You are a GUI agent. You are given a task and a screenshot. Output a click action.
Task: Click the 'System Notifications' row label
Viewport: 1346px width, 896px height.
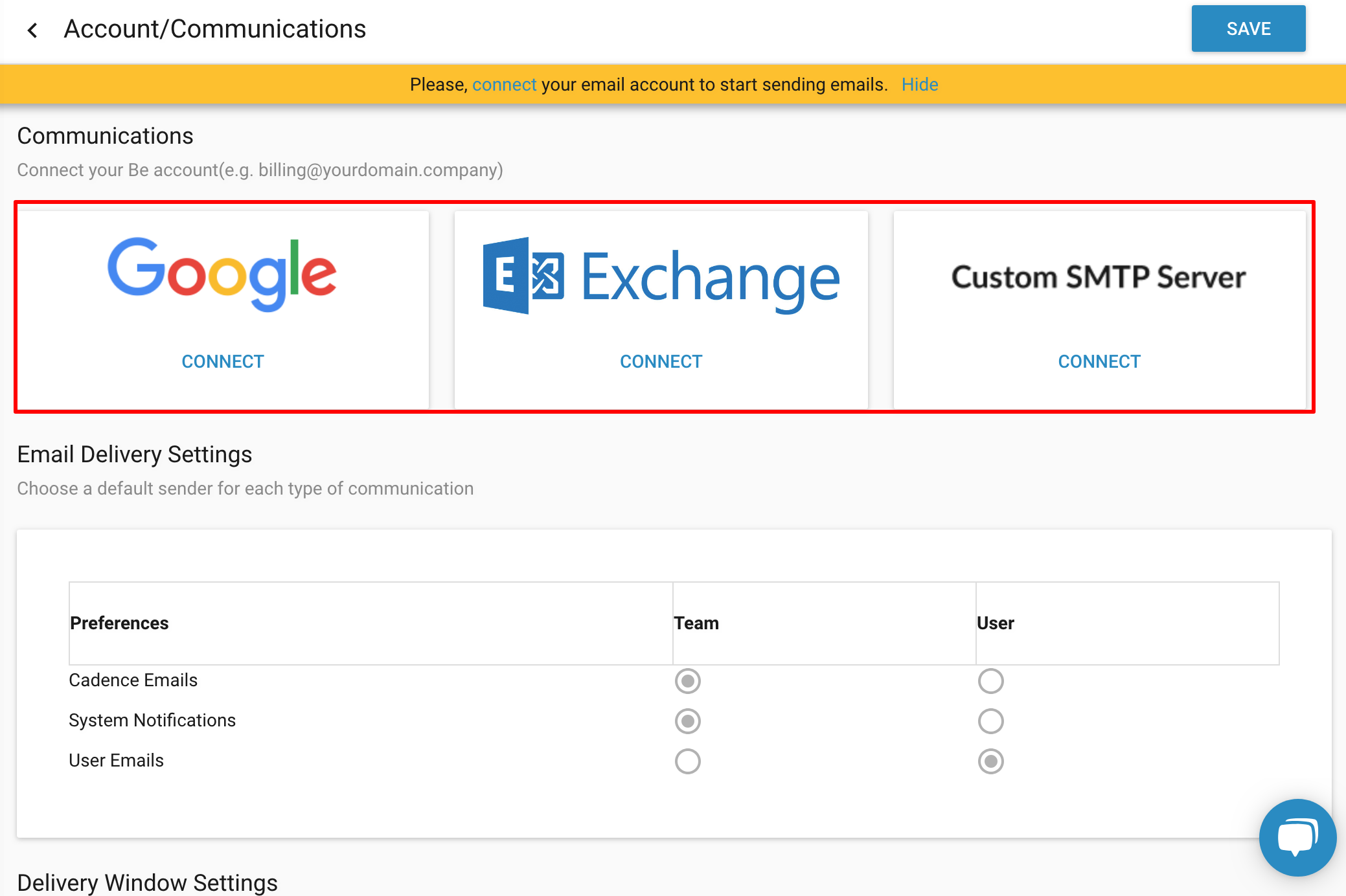(152, 721)
